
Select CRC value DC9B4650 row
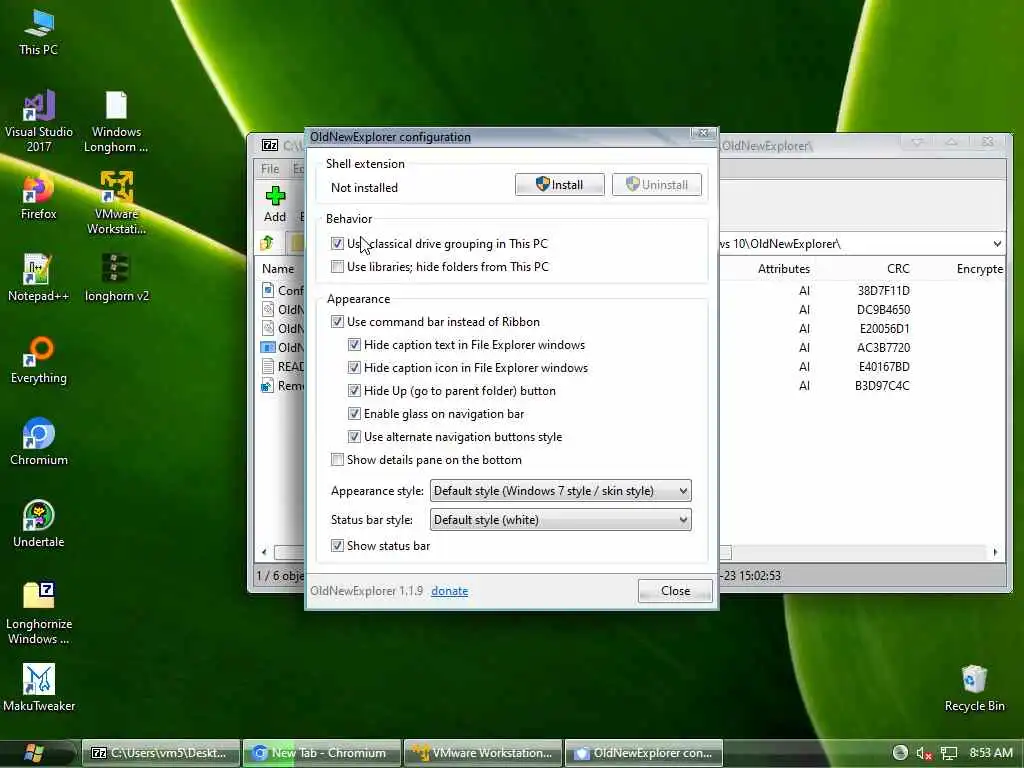883,310
